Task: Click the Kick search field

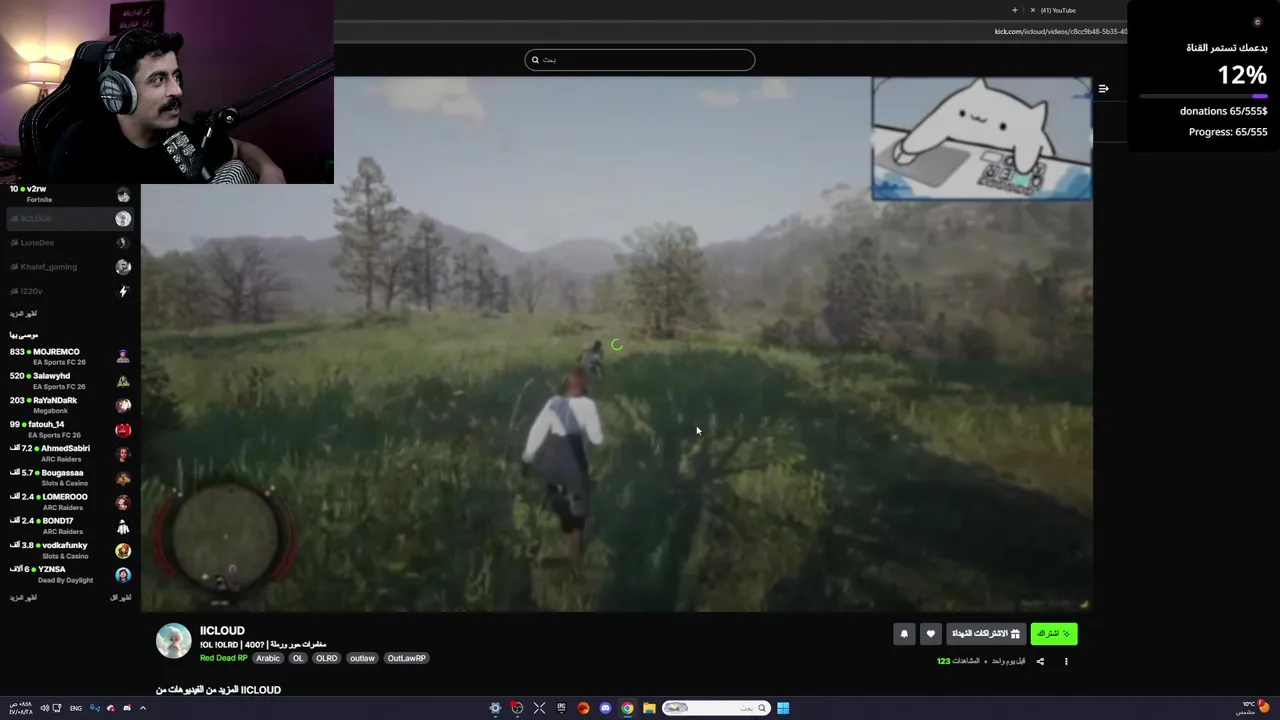Action: (640, 60)
